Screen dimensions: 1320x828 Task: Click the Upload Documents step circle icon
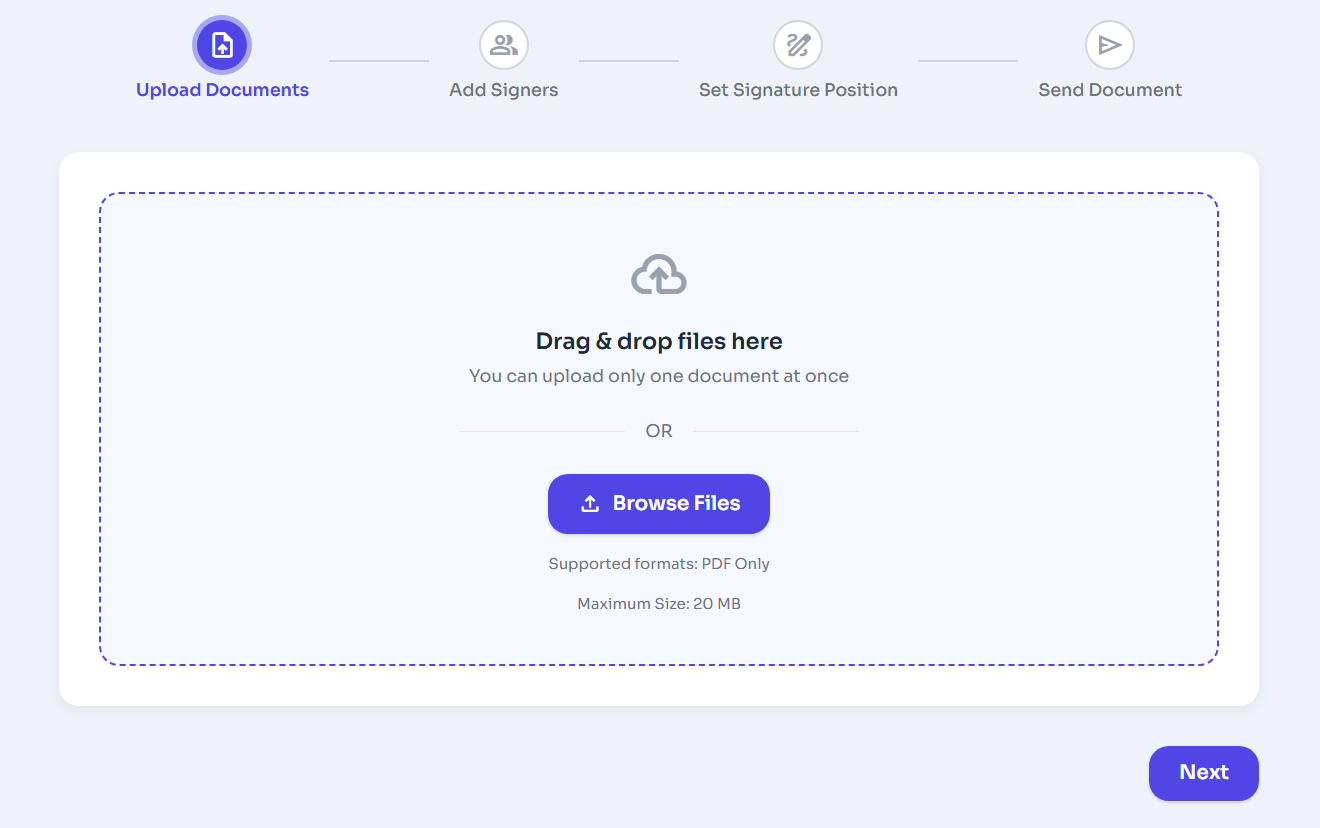pyautogui.click(x=222, y=45)
